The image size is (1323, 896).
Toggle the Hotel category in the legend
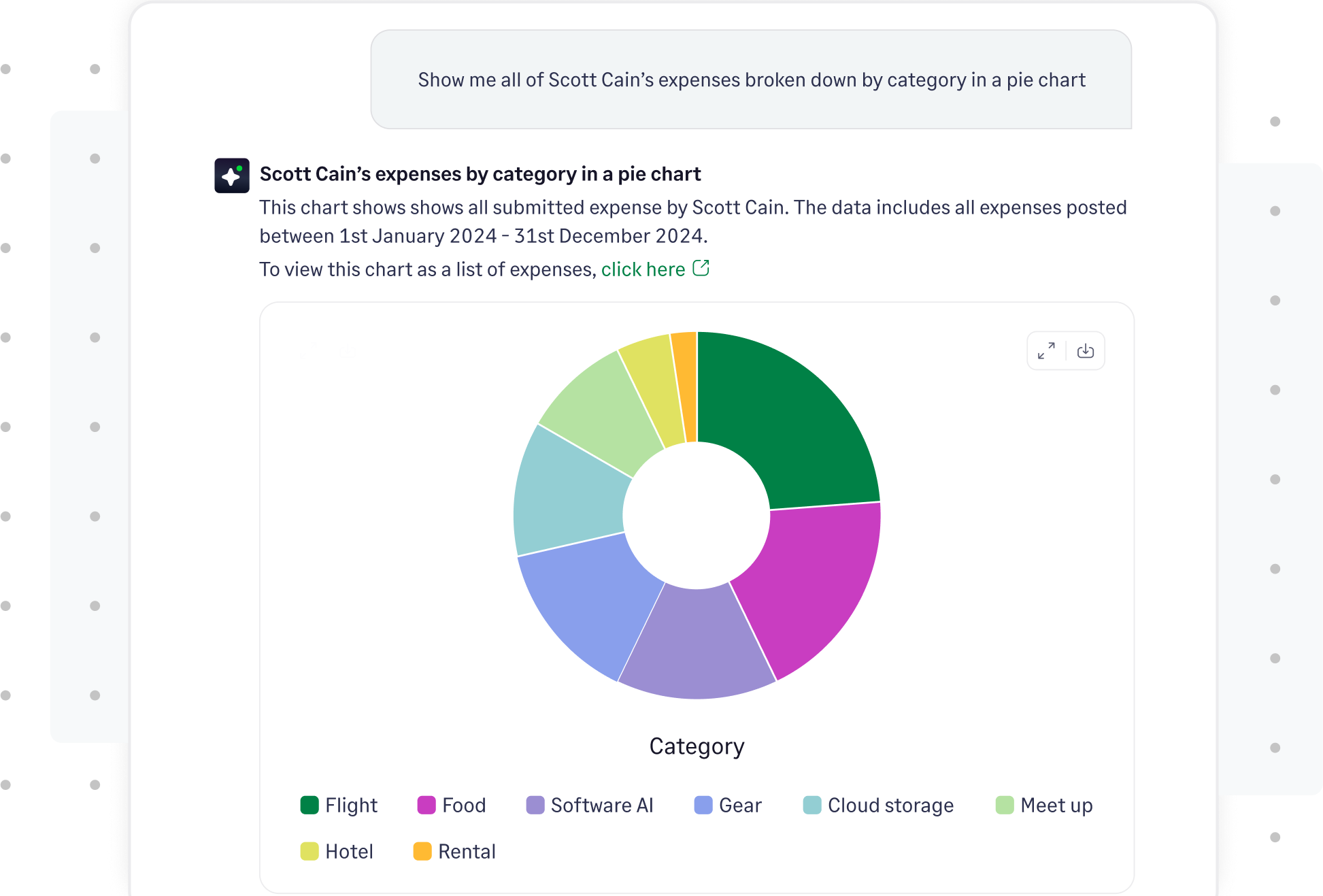349,851
